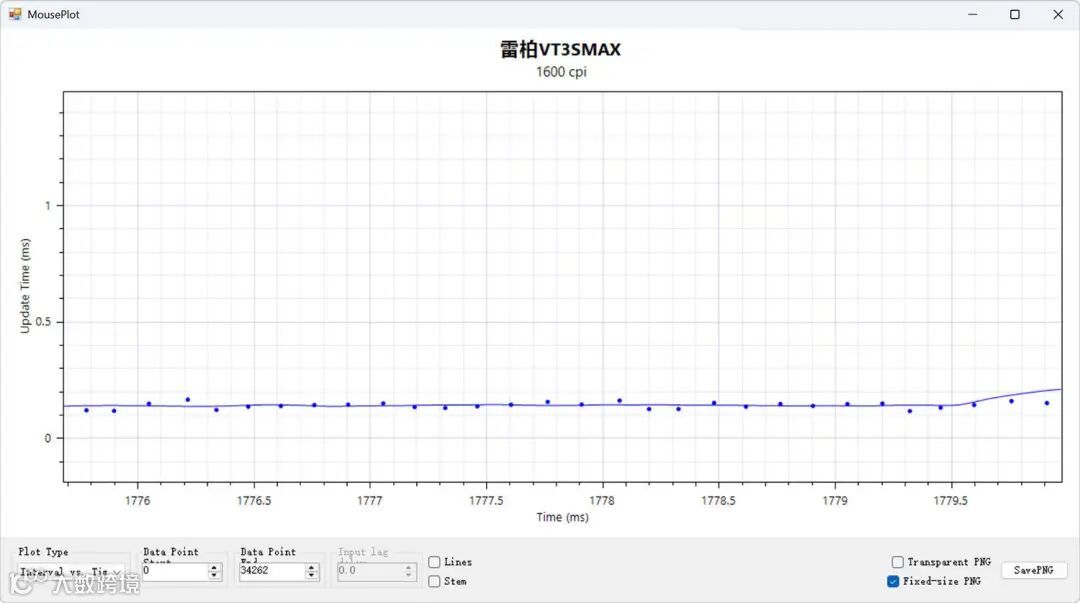Uncheck the Fixed-size PNG checkbox

(x=893, y=582)
